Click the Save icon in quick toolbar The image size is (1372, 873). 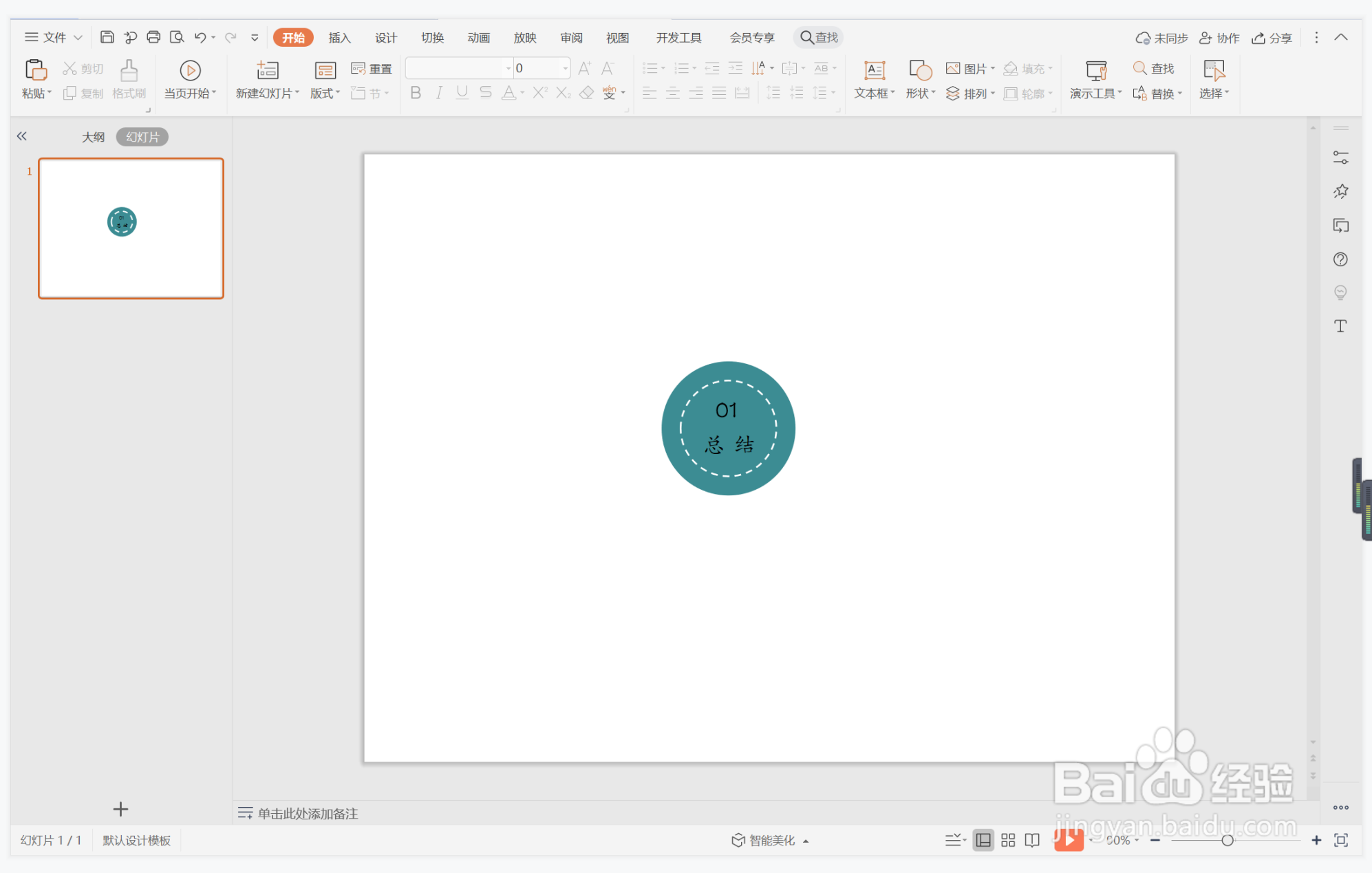point(107,37)
